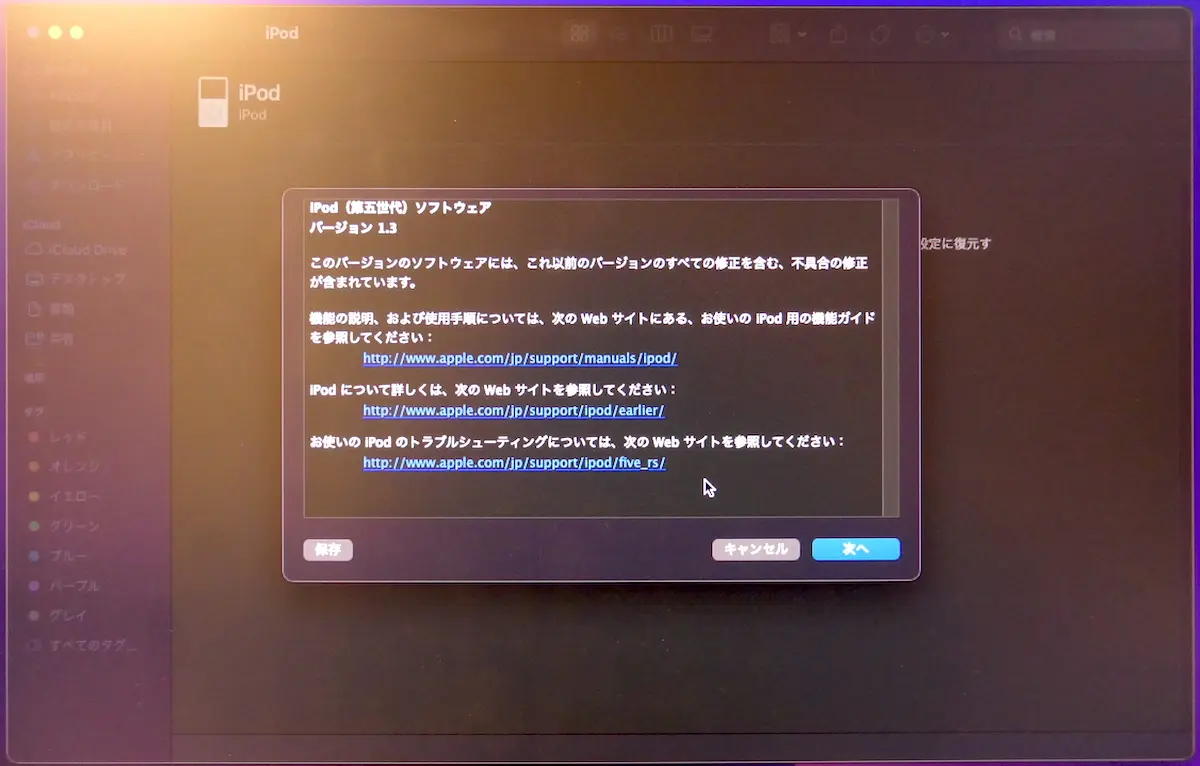This screenshot has width=1200, height=766.
Task: Click the バージョン 1.3 text line
Action: coord(353,228)
